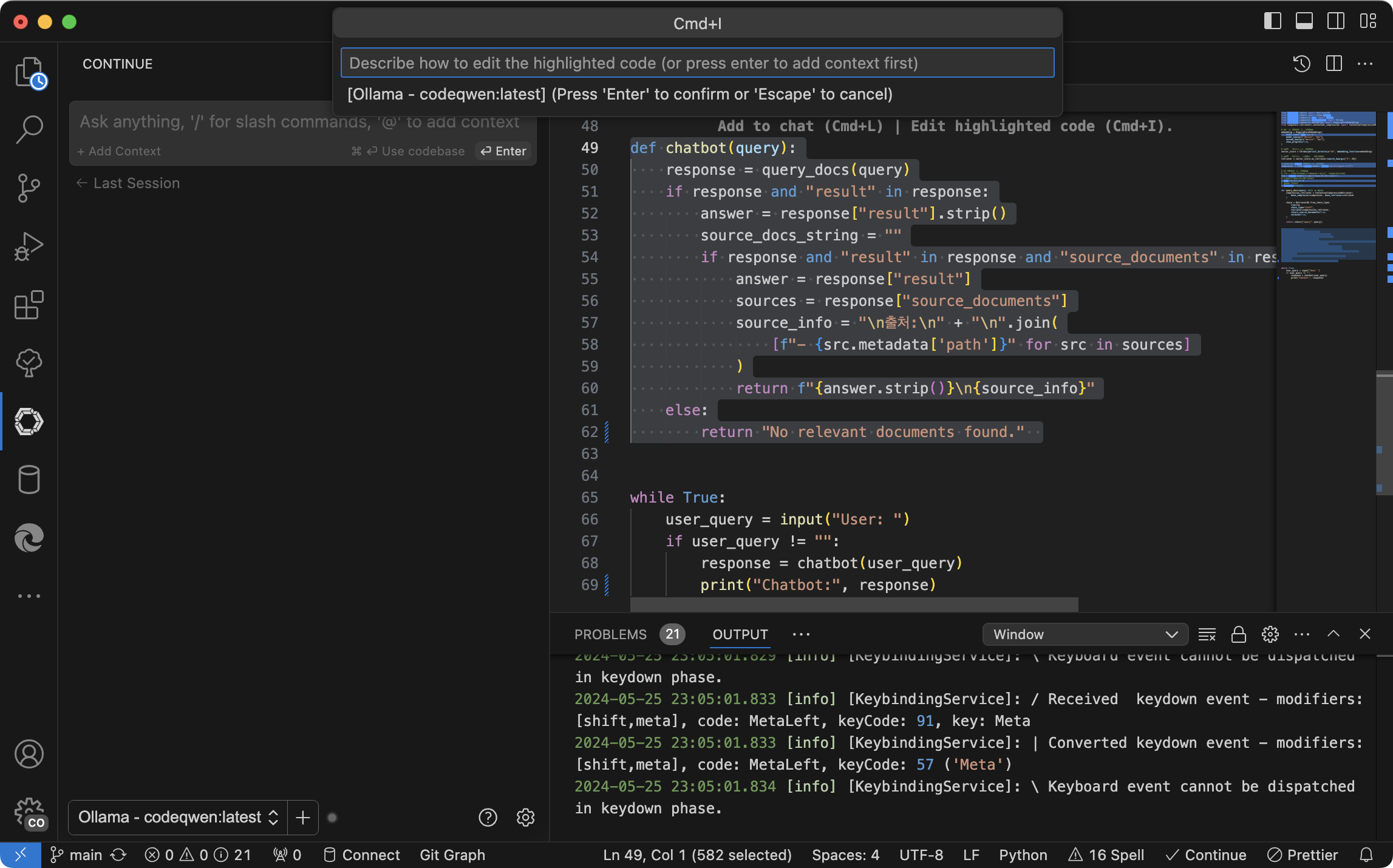This screenshot has height=868, width=1393.
Task: Click the Continue extension icon in sidebar
Action: 29,421
